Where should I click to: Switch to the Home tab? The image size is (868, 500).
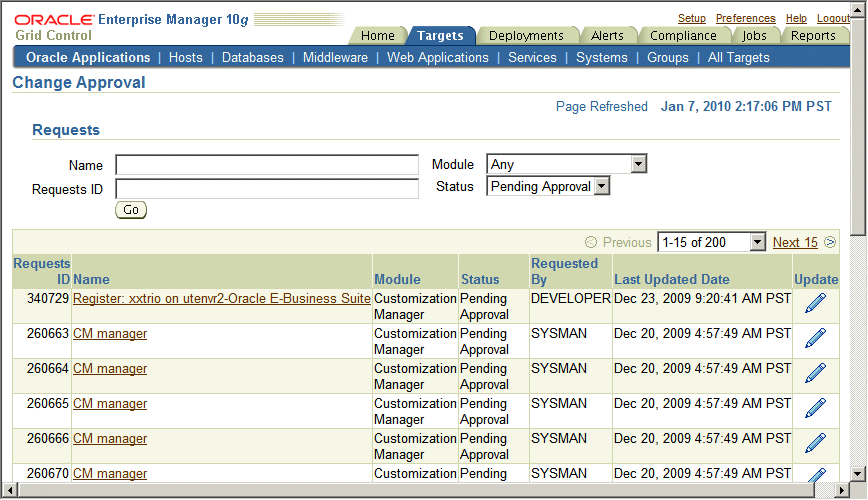[378, 35]
